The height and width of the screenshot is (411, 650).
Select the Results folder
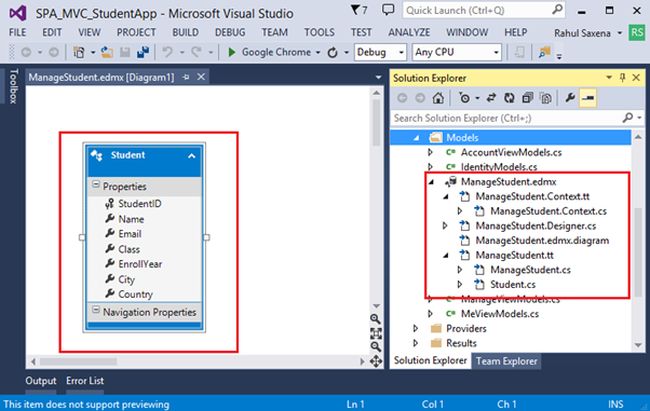coord(461,343)
